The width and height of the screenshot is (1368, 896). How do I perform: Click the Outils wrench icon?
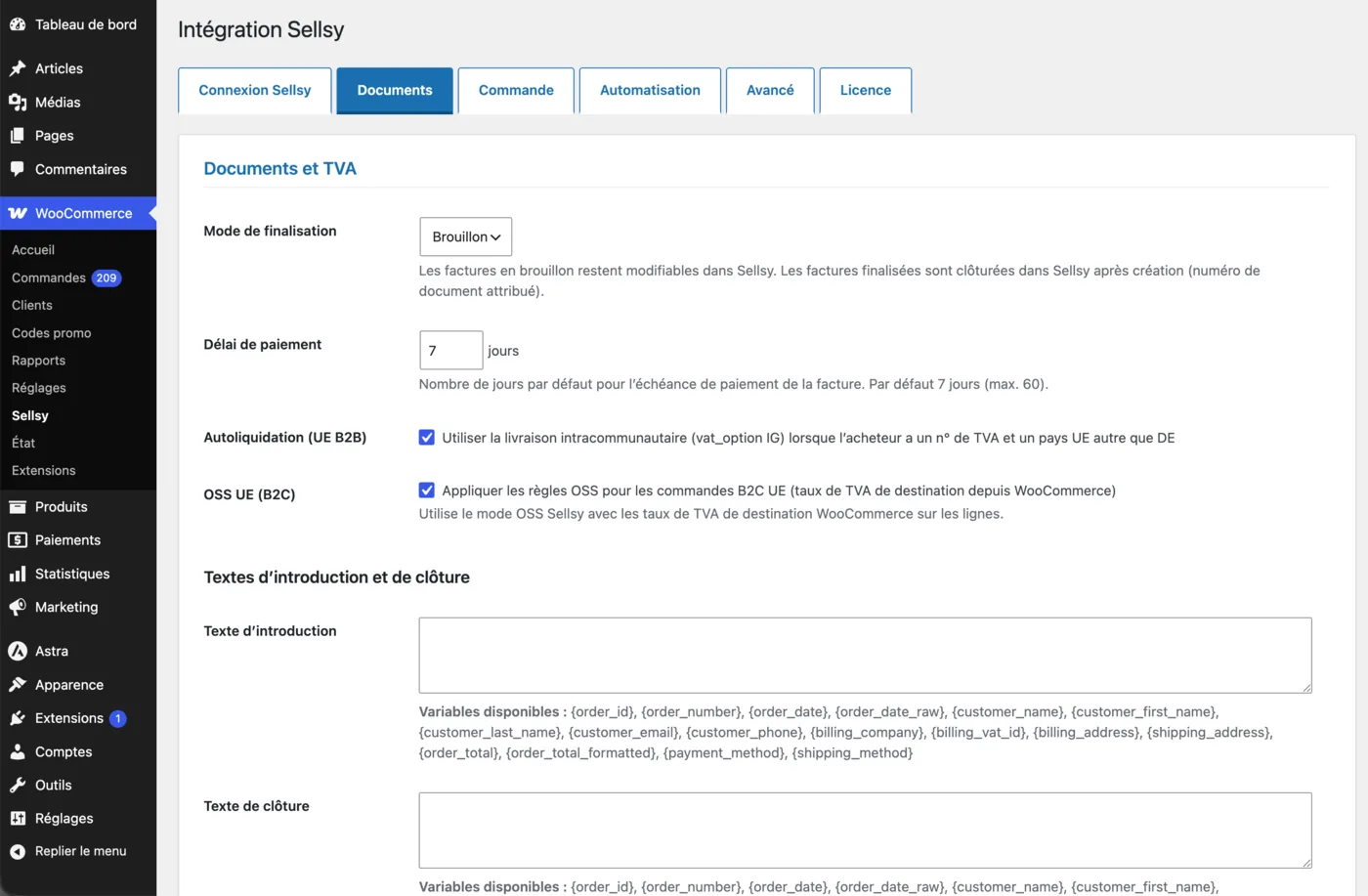click(x=18, y=785)
